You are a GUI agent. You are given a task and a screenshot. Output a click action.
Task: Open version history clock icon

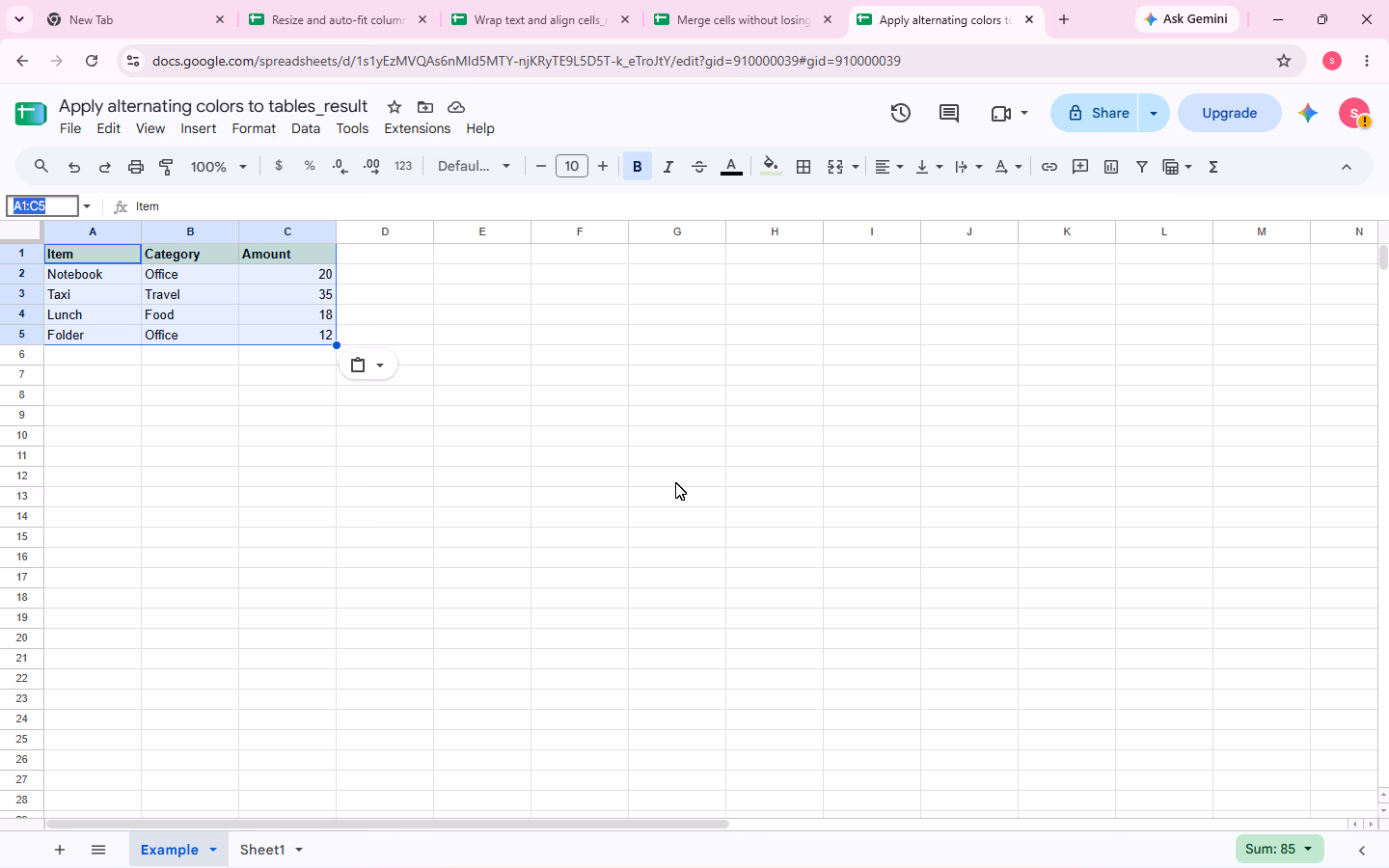coord(901,113)
